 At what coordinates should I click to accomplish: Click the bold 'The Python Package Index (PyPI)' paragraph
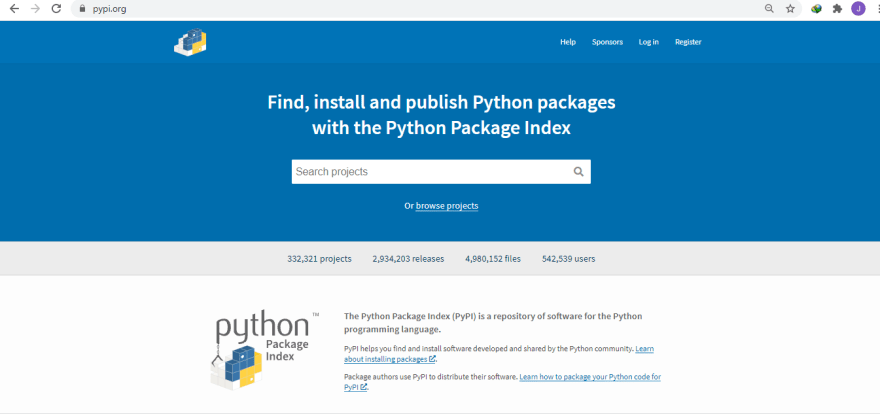493,323
